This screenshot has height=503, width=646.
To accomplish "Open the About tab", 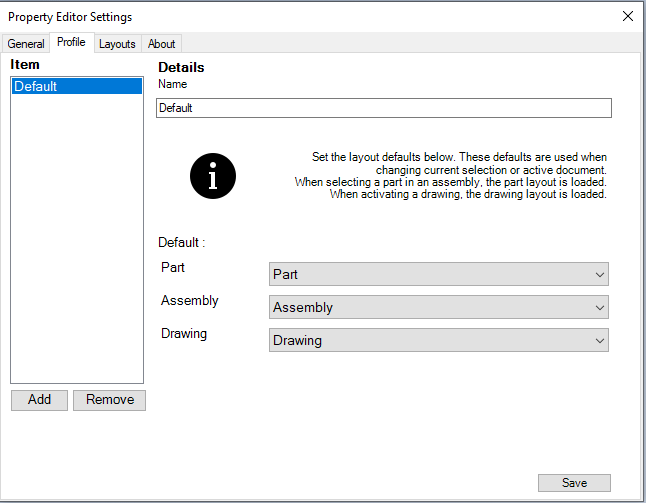I will pos(162,44).
